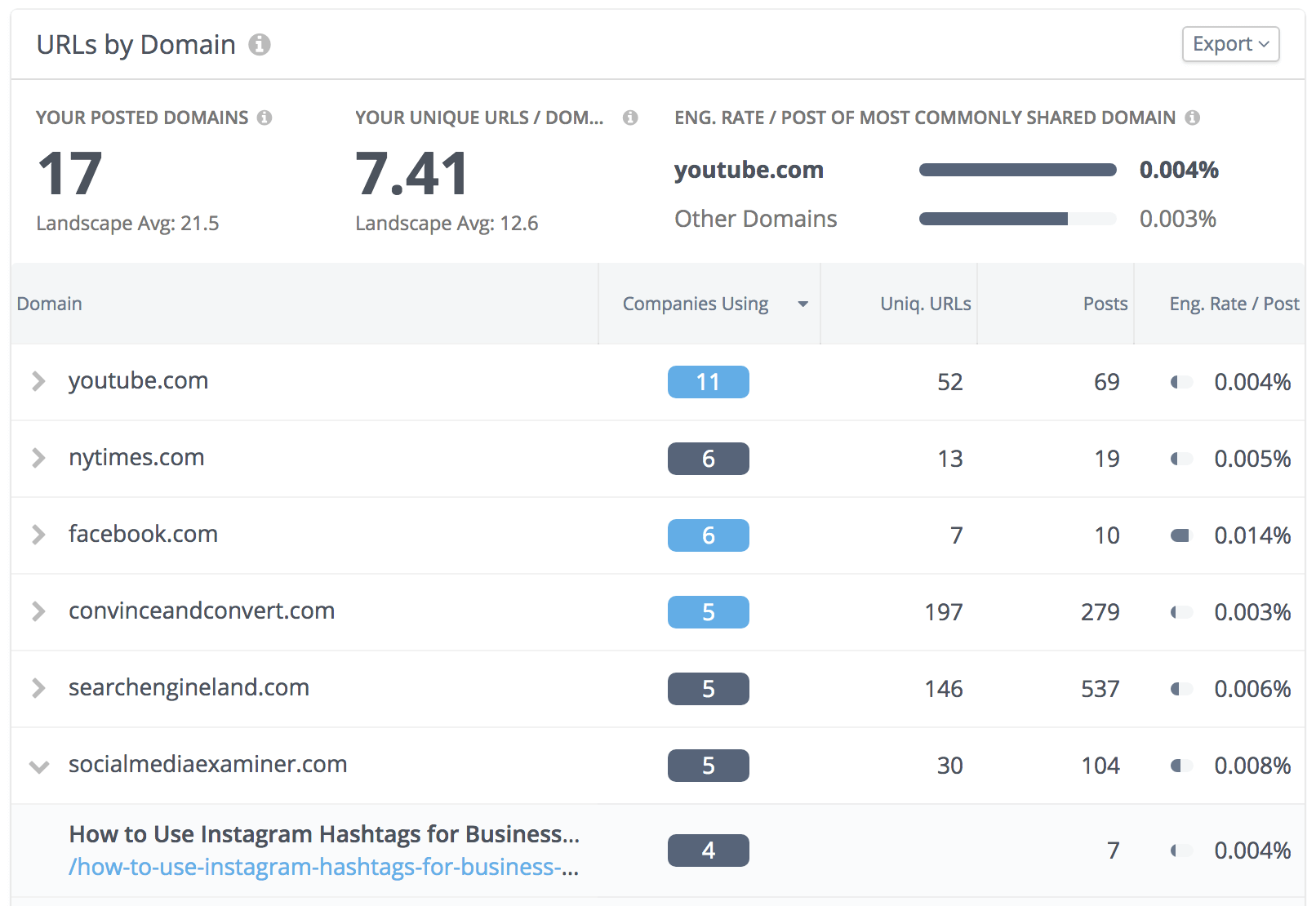The width and height of the screenshot is (1316, 906).
Task: Click the facebook.com domain name
Action: click(x=143, y=534)
